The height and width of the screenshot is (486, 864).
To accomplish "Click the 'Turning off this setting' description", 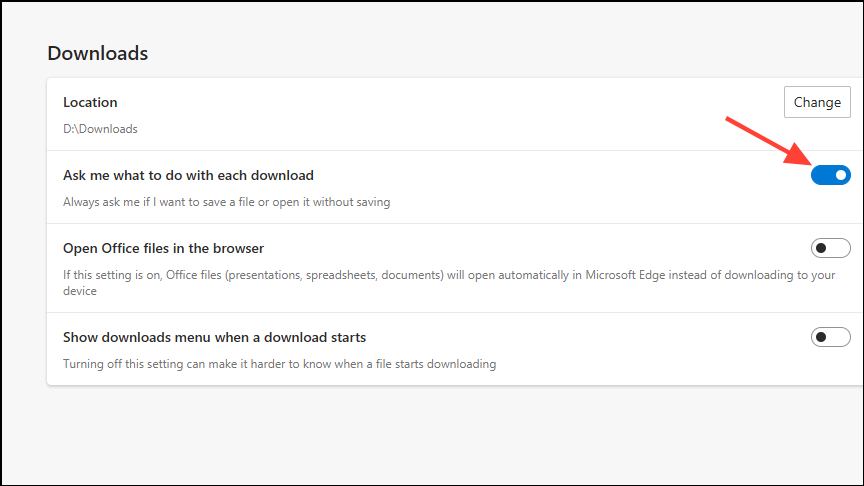I will pyautogui.click(x=279, y=364).
